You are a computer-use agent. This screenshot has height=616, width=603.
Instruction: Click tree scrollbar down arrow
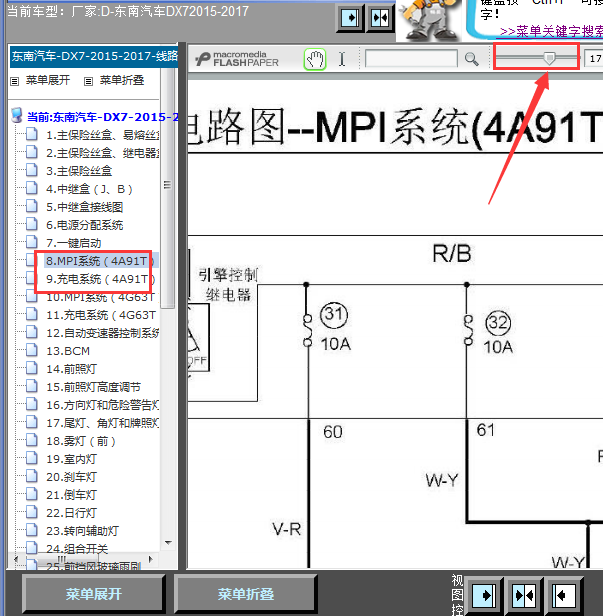click(169, 543)
